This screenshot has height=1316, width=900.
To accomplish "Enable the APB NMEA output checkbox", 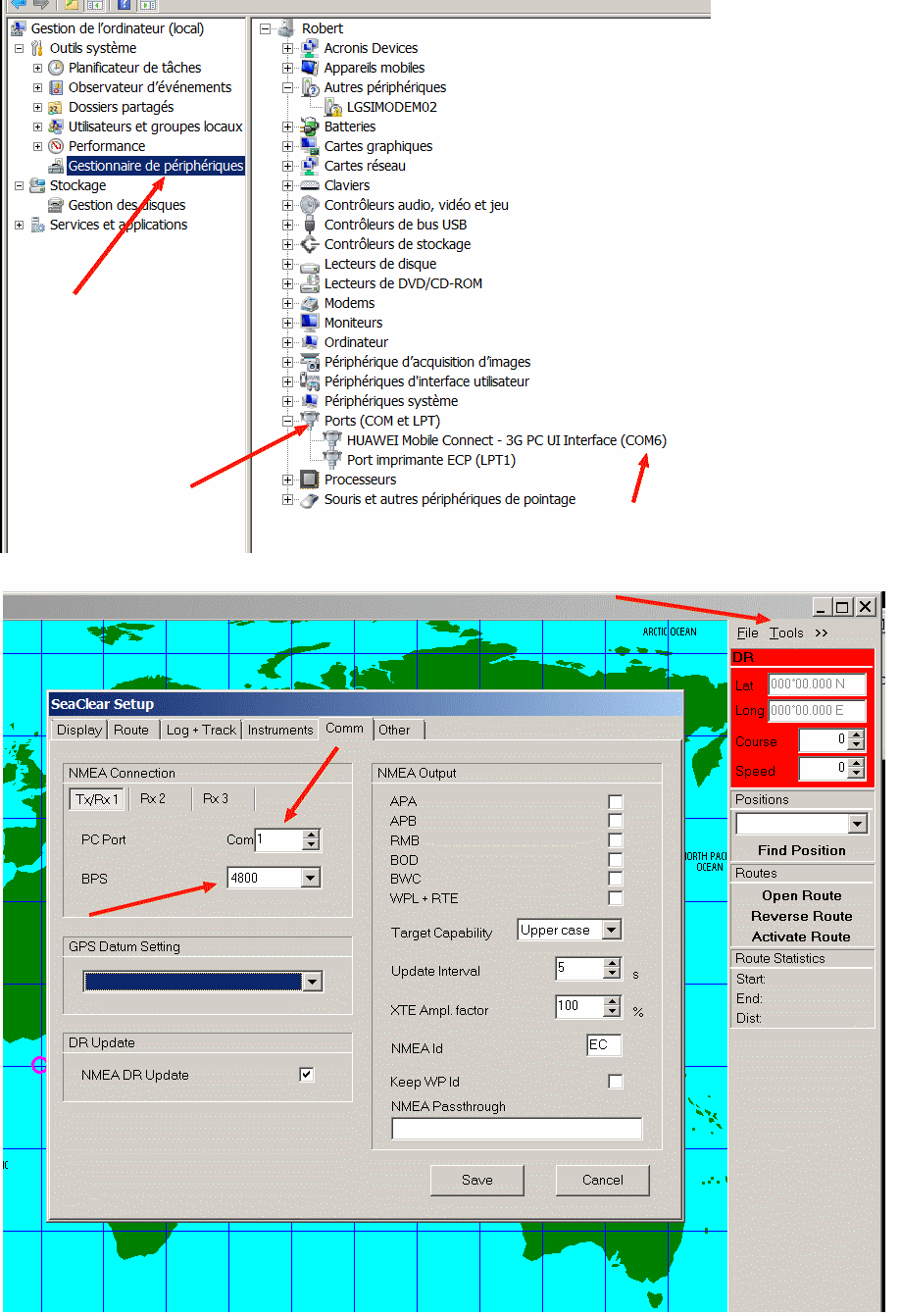I will tap(616, 821).
